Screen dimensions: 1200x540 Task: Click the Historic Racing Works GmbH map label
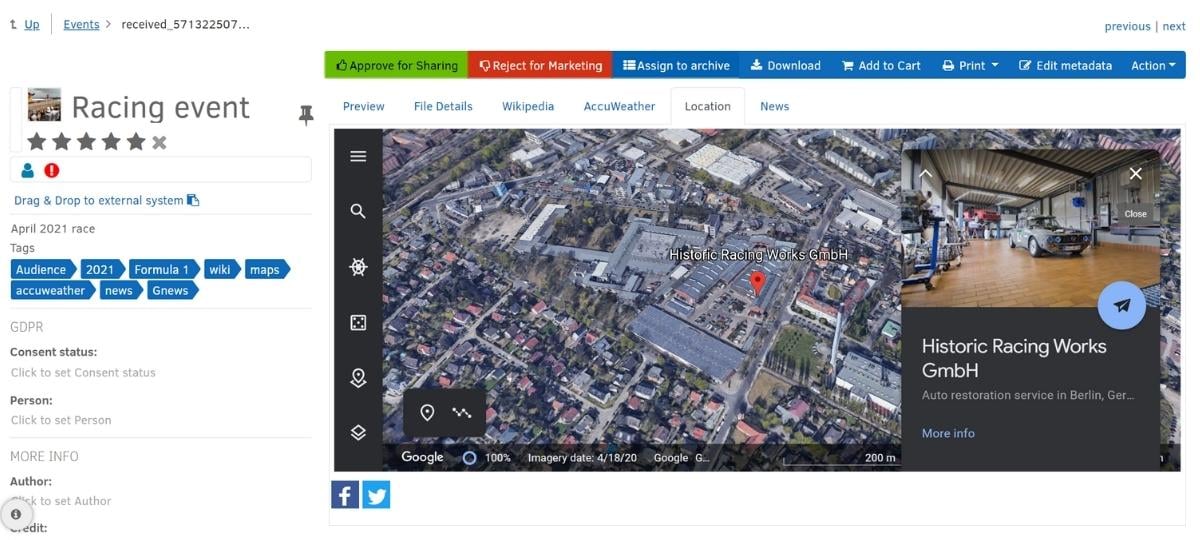[x=758, y=254]
